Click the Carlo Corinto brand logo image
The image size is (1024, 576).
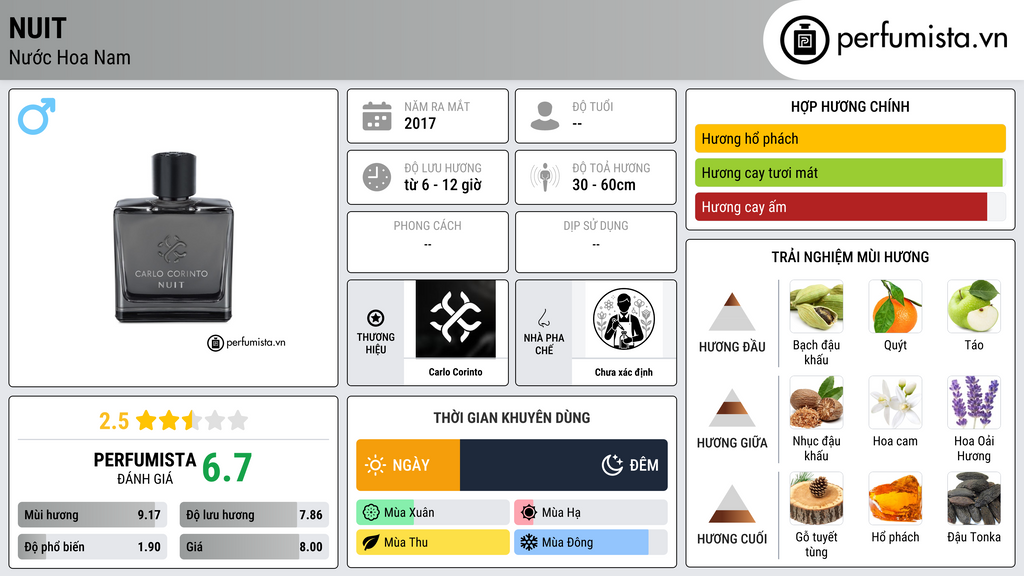tap(455, 319)
